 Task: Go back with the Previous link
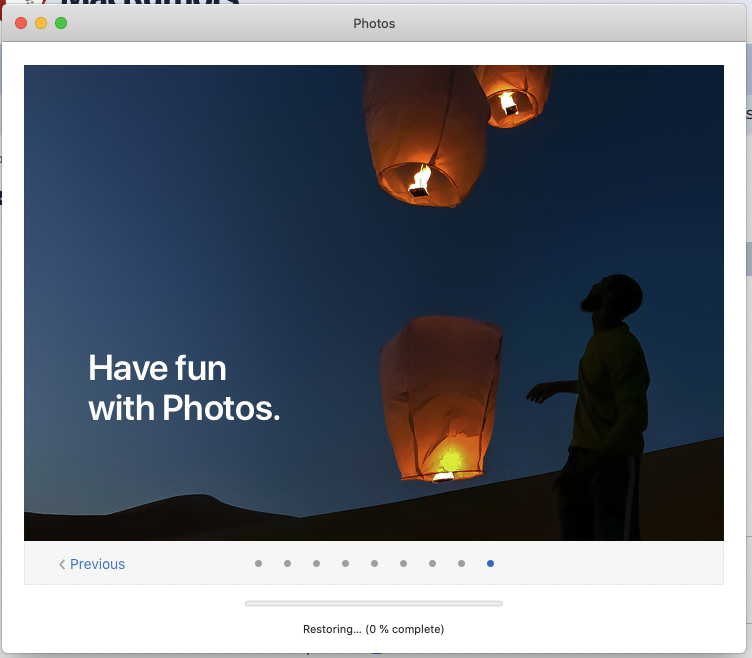pyautogui.click(x=92, y=564)
